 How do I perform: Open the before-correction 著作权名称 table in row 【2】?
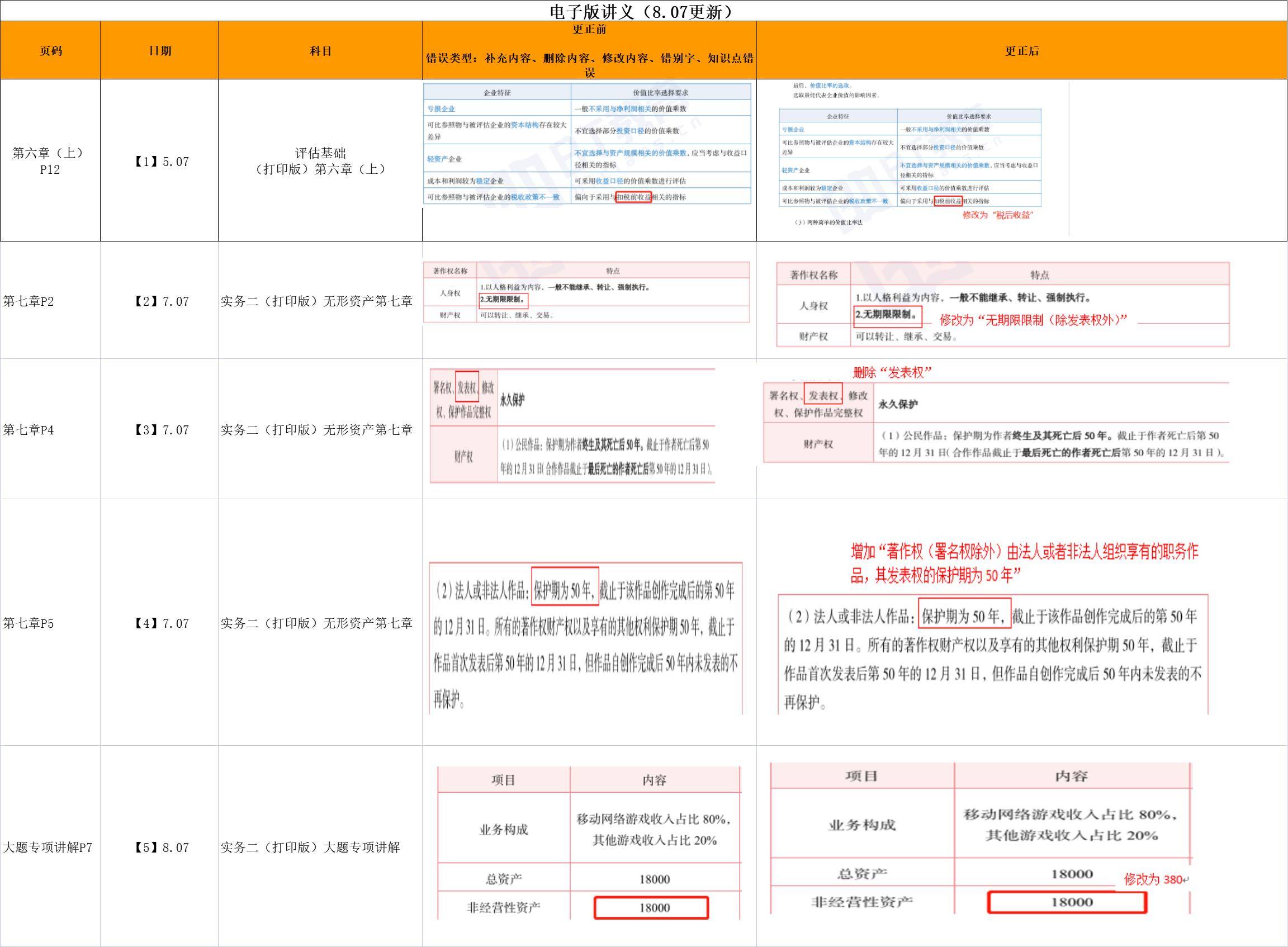pos(586,292)
